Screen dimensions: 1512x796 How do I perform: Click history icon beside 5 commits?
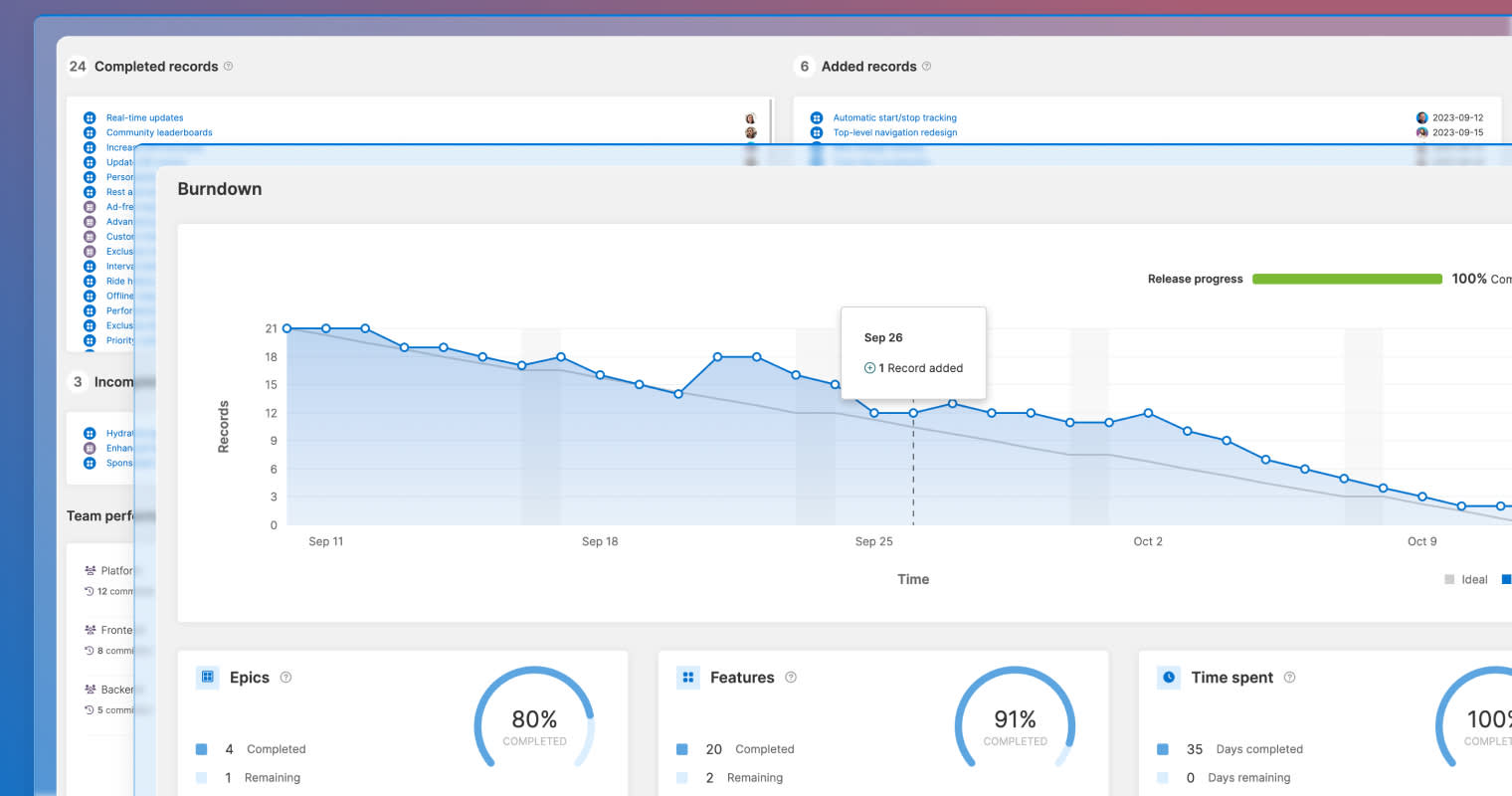tap(90, 710)
